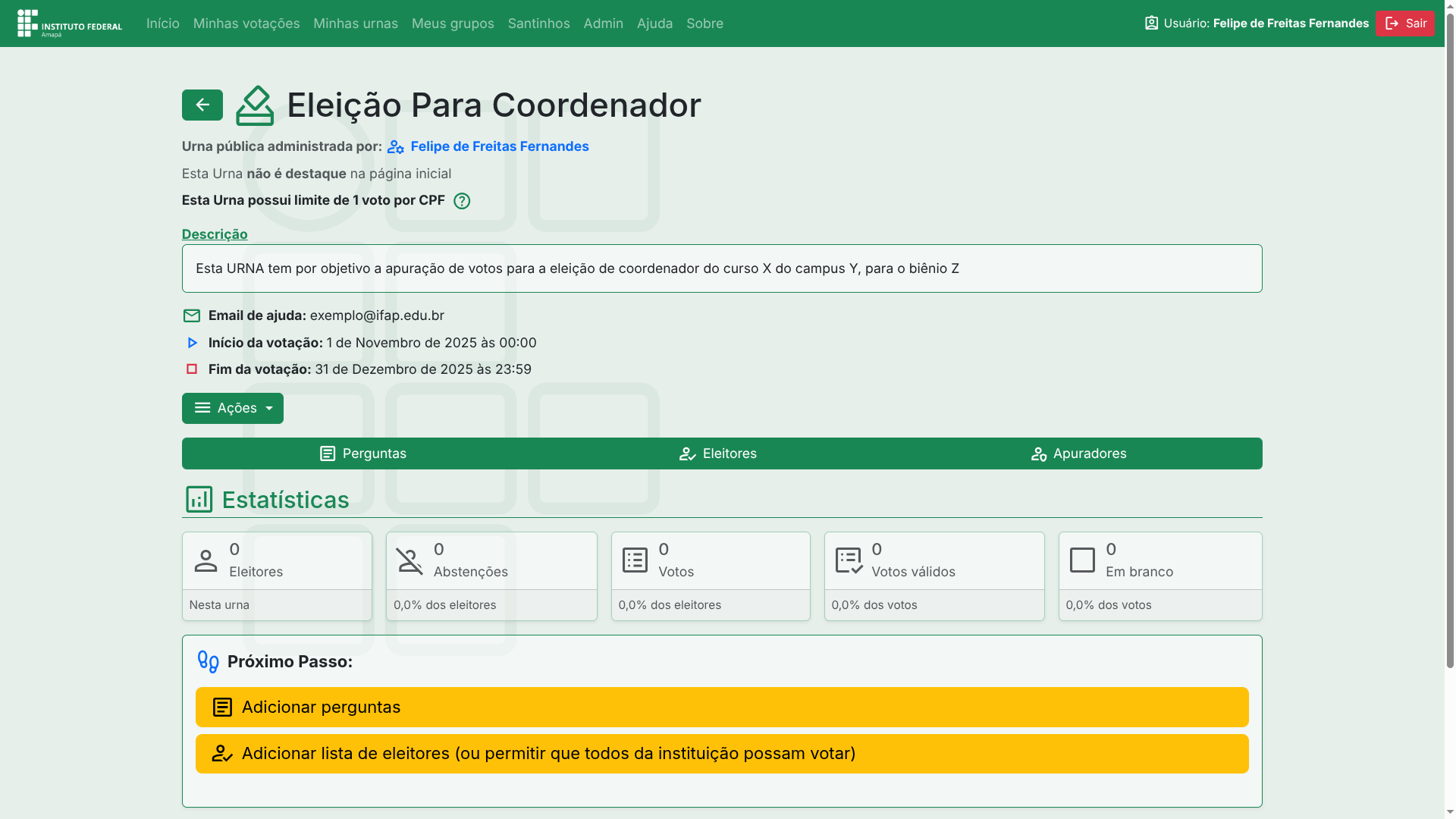Click the ballot box icon beside title
The width and height of the screenshot is (1456, 819).
click(255, 105)
